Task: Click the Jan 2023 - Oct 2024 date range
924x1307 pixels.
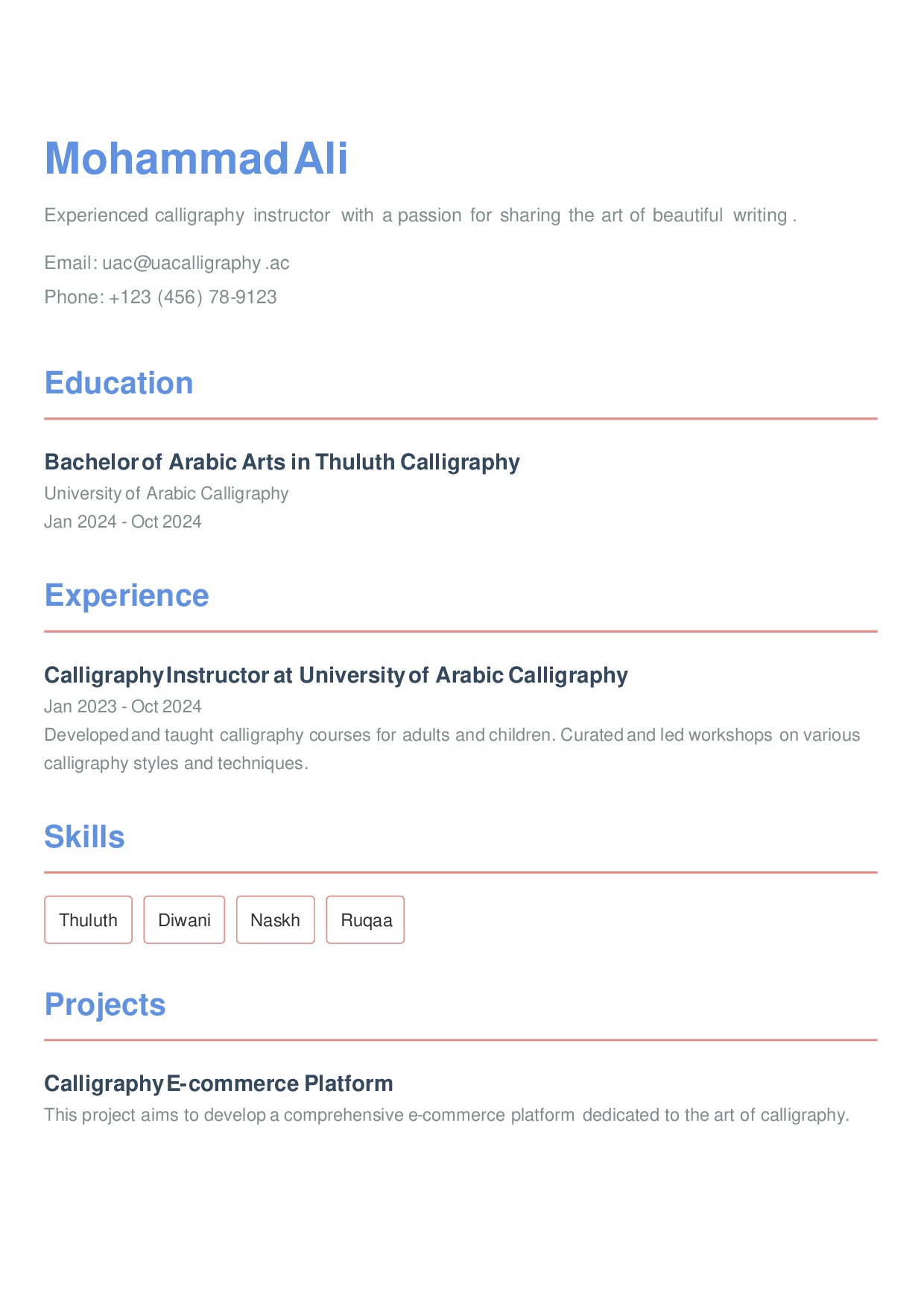Action: [x=123, y=706]
